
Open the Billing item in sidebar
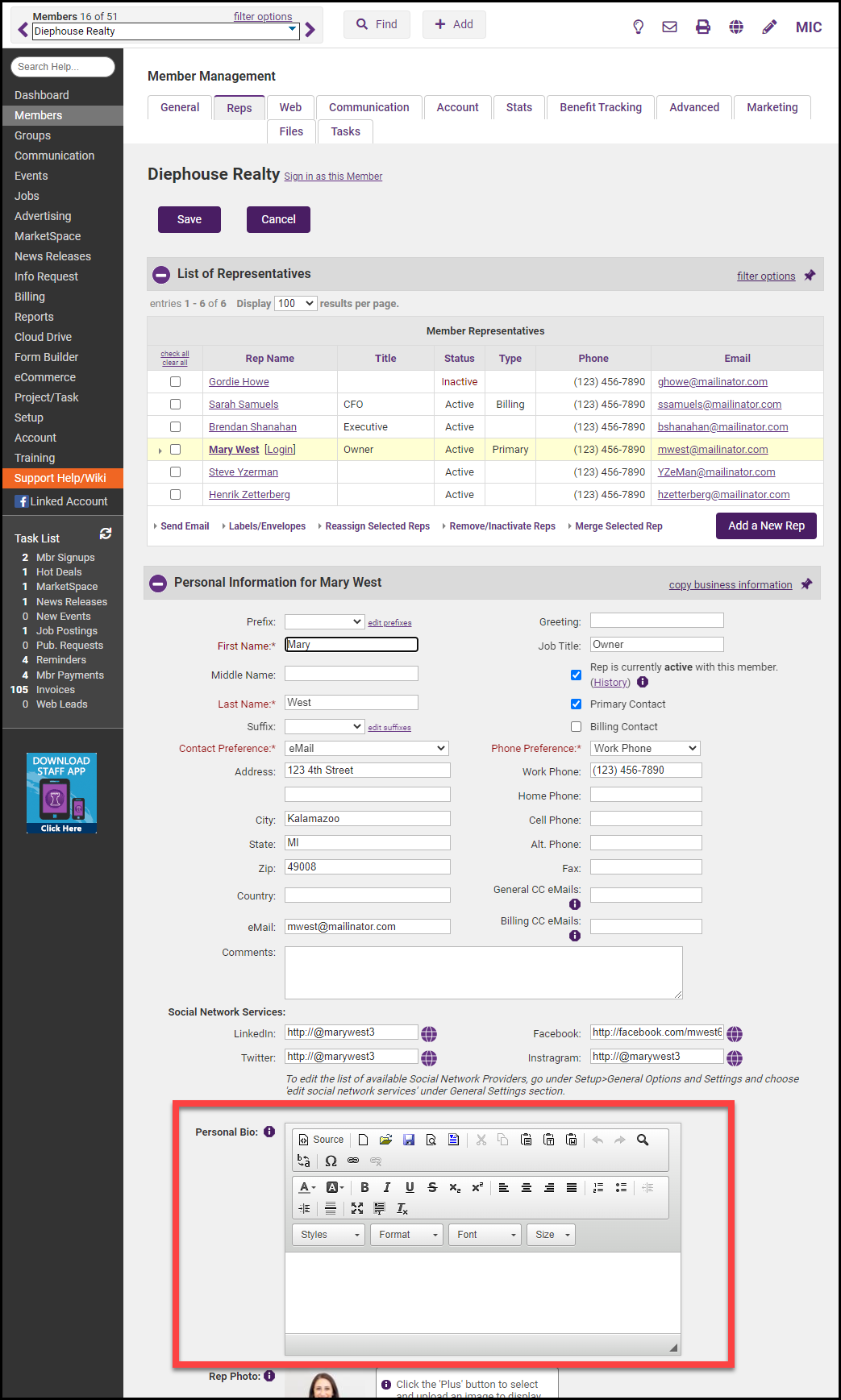pos(30,297)
